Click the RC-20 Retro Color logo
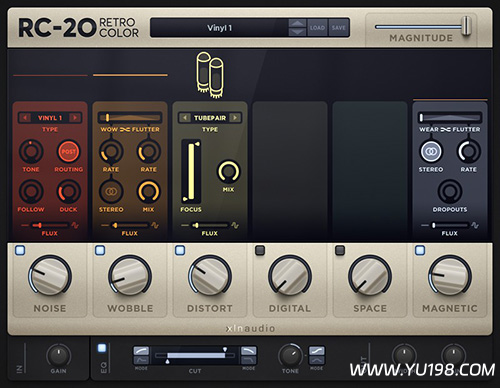500x388 pixels. (79, 28)
